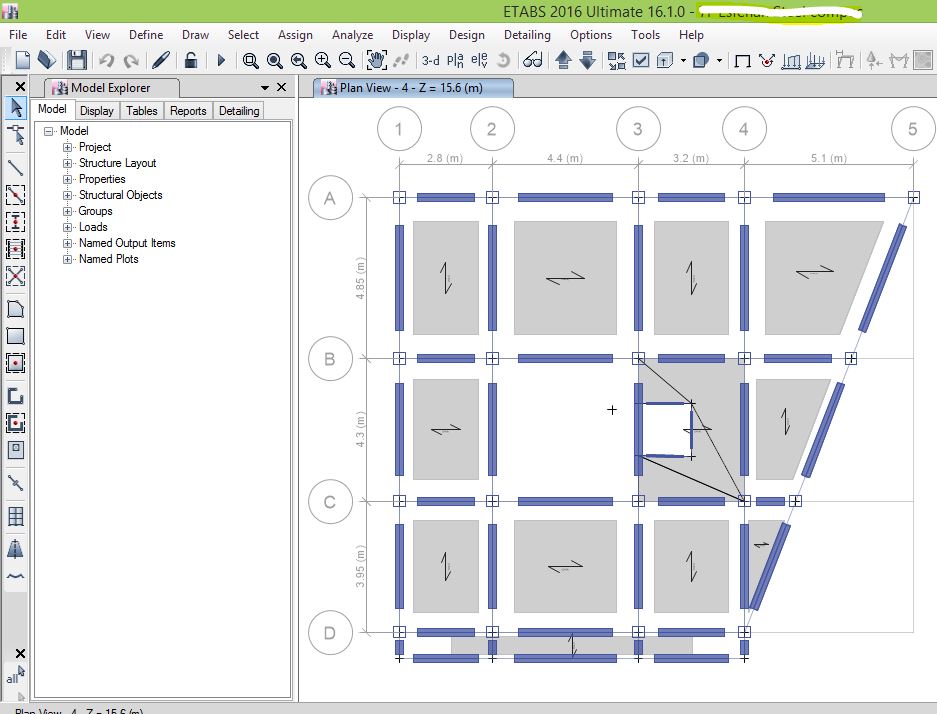Image resolution: width=937 pixels, height=714 pixels.
Task: Expand the Properties tree node
Action: click(x=68, y=179)
